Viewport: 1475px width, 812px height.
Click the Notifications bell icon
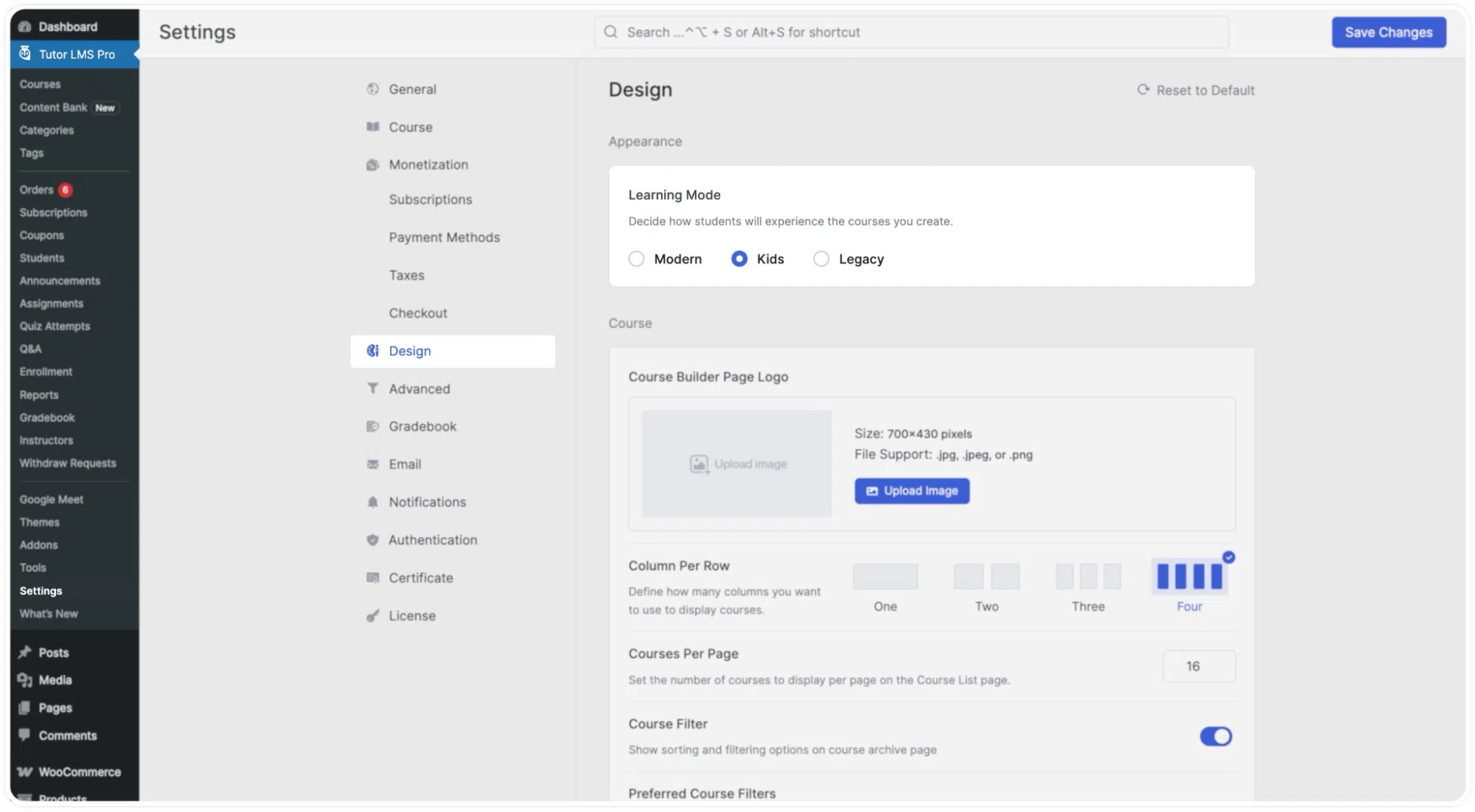[373, 502]
